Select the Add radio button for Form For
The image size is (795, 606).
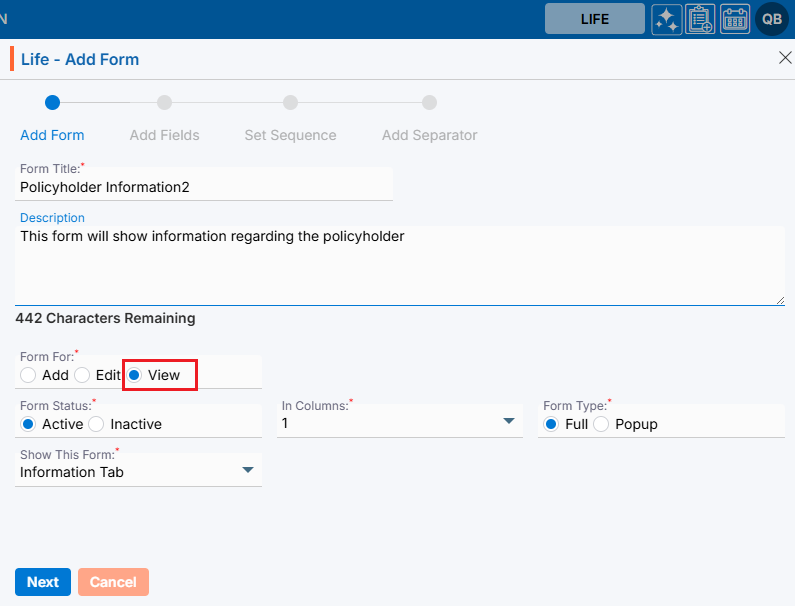(x=28, y=375)
